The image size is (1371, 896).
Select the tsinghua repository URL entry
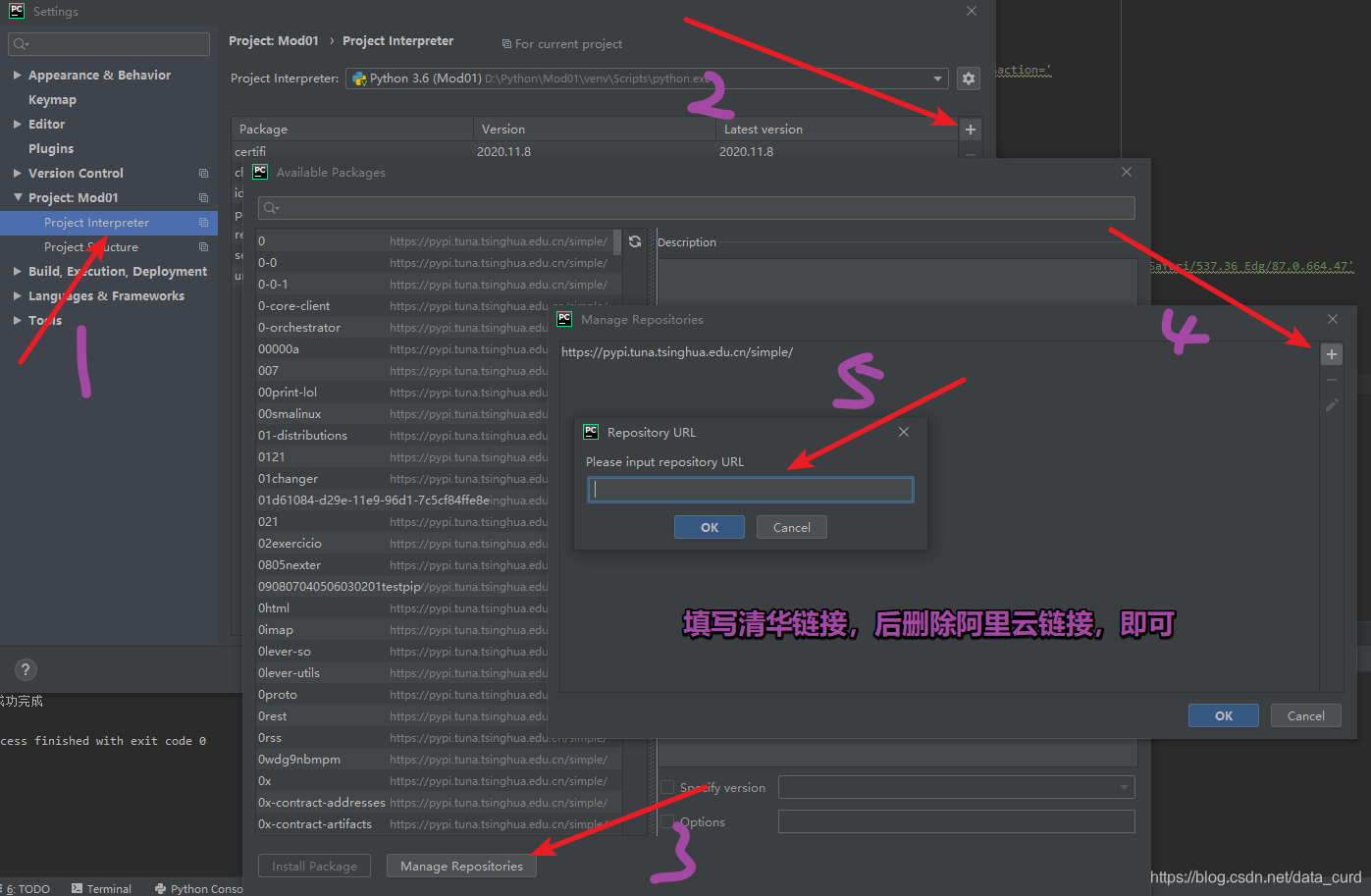[x=677, y=352]
